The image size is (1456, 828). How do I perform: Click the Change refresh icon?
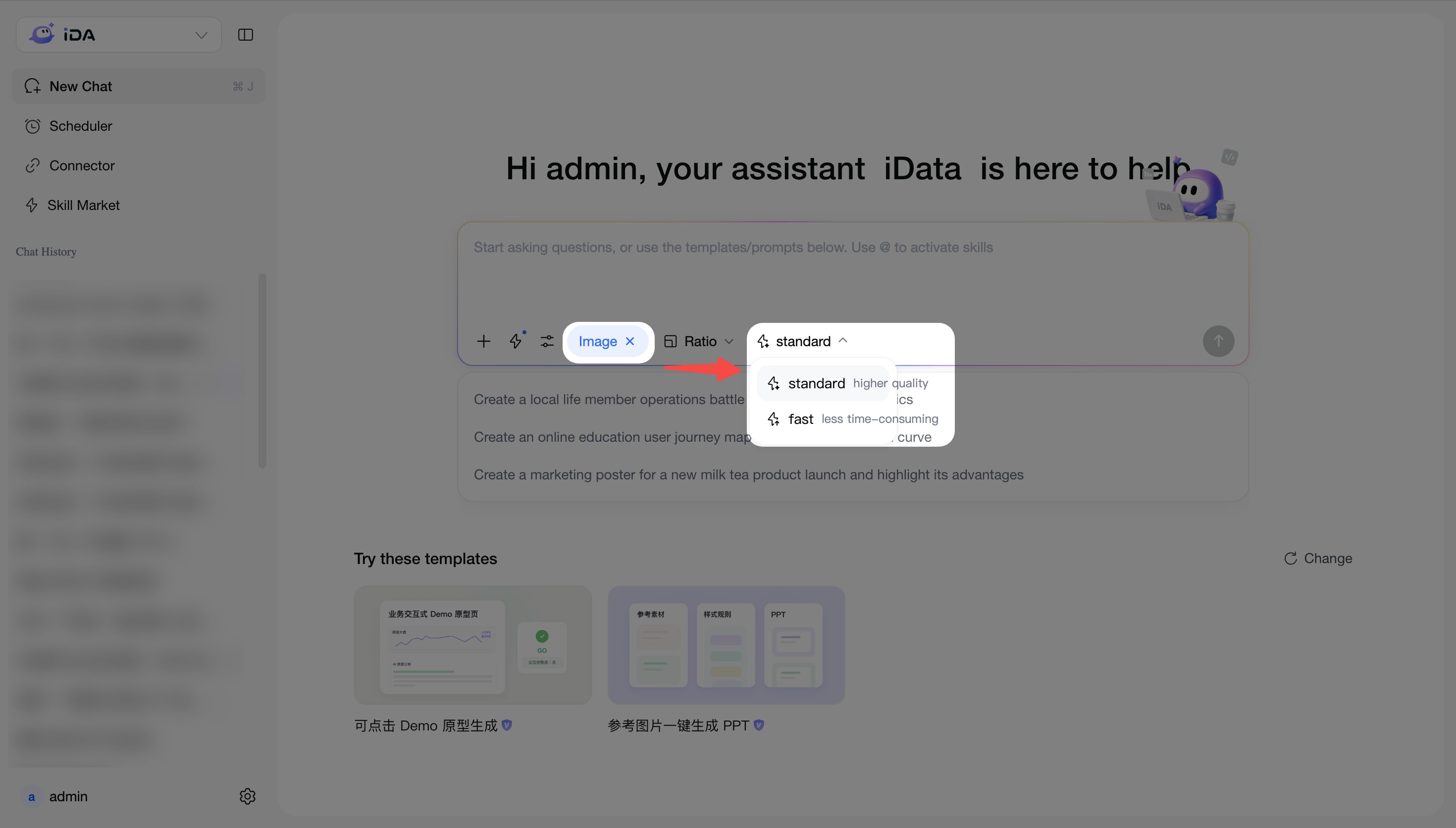point(1290,559)
